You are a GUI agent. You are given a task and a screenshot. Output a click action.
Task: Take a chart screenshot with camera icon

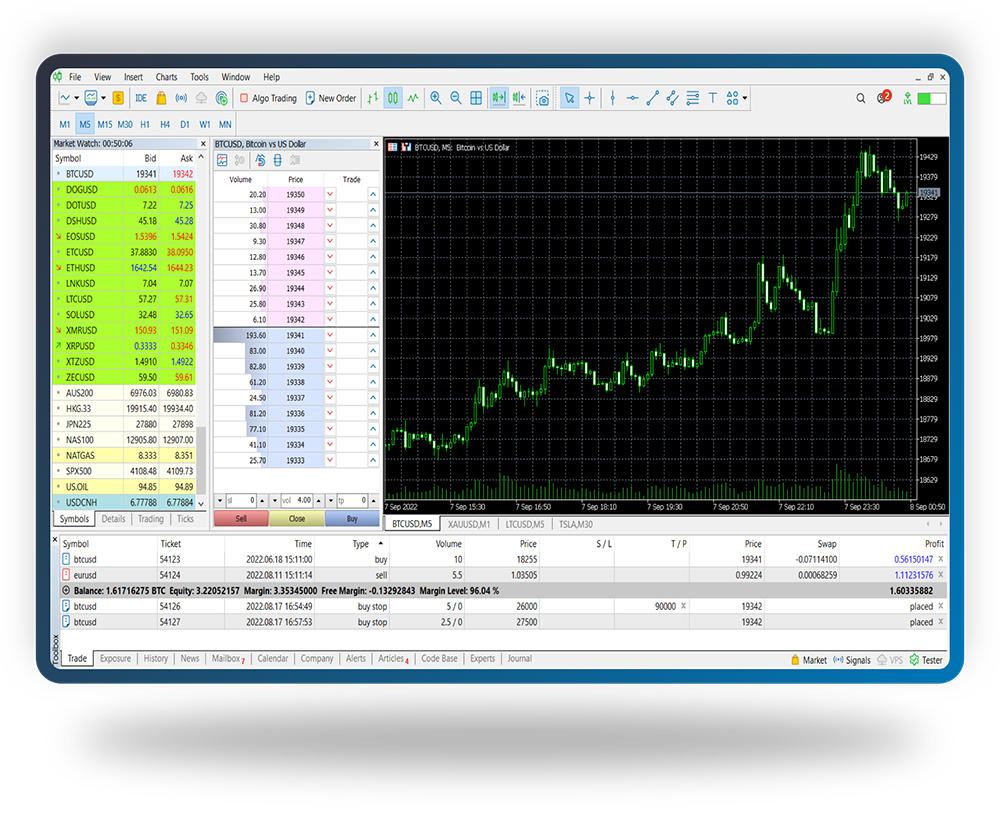542,98
